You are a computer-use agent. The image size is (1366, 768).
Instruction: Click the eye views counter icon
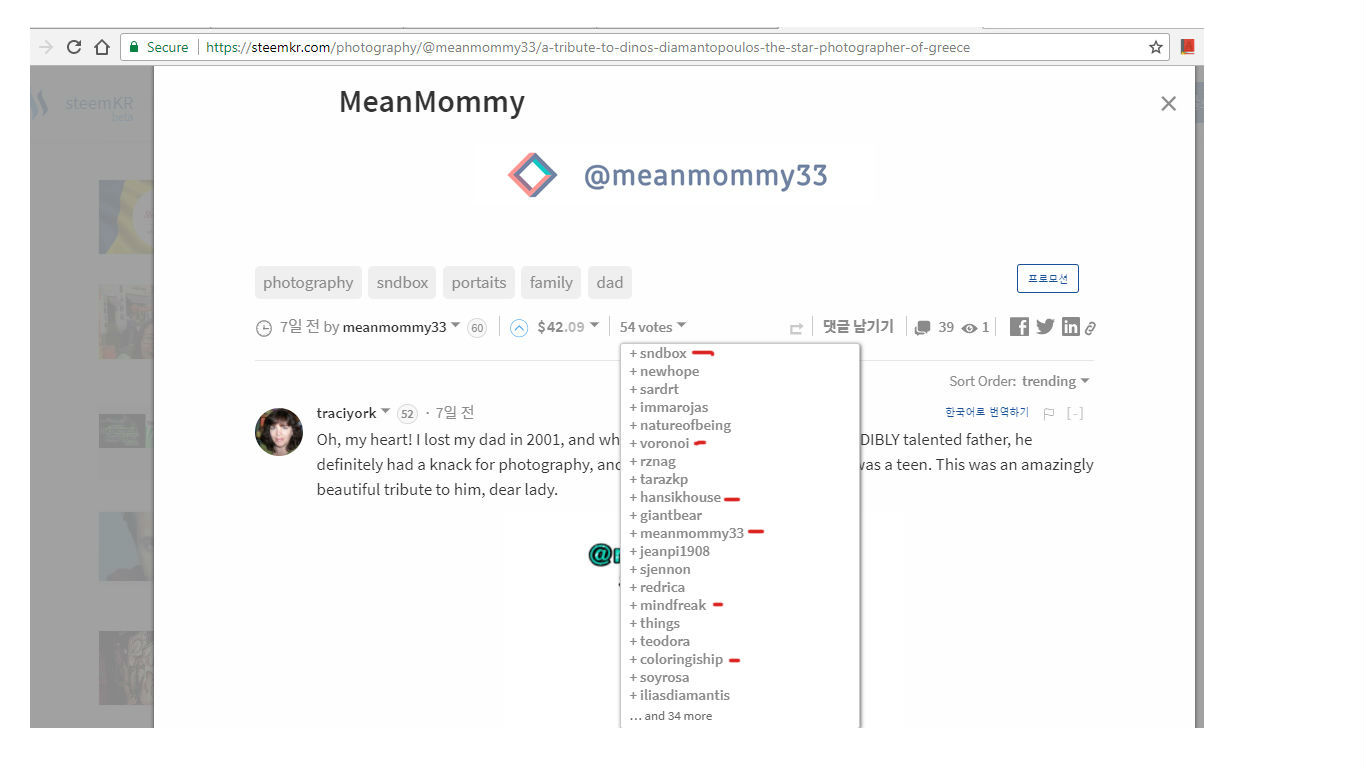tap(968, 327)
